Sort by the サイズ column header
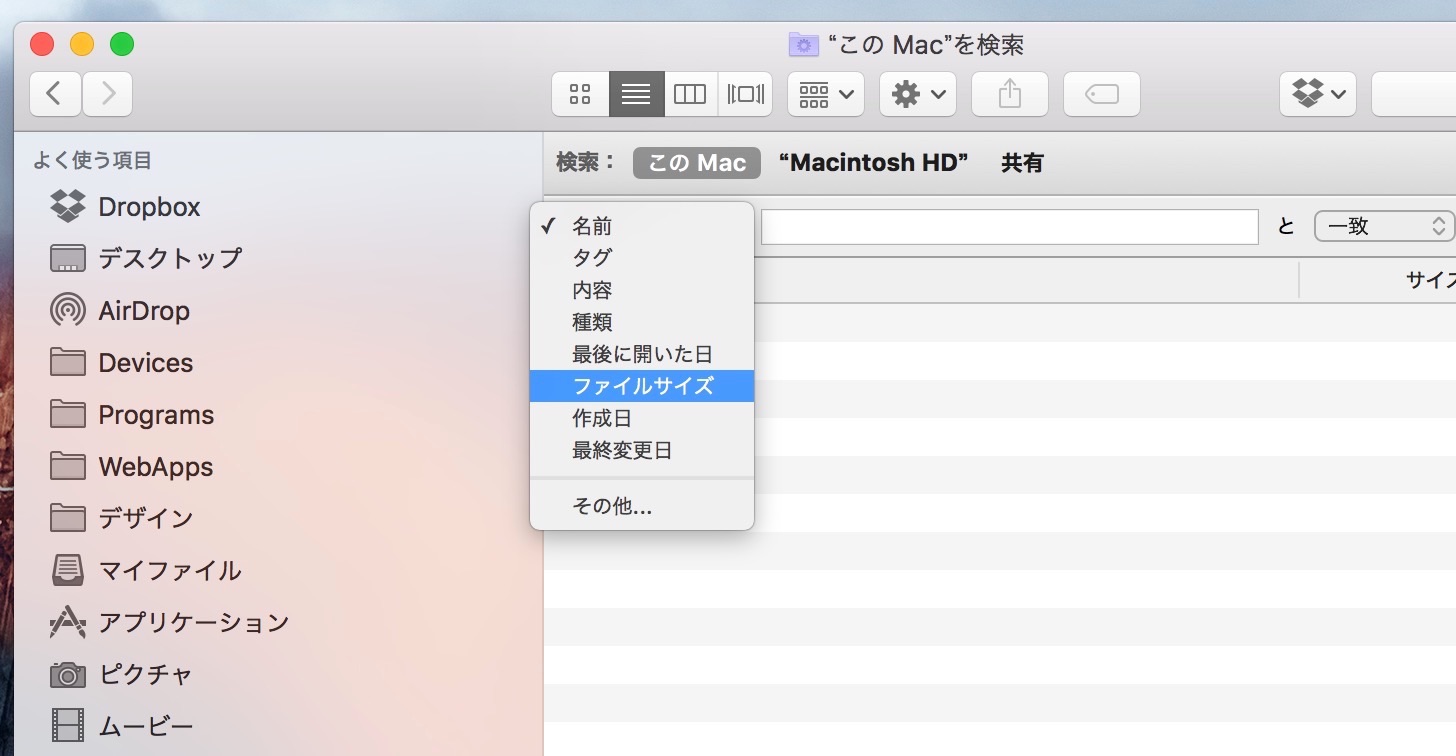This screenshot has width=1456, height=756. click(x=1378, y=281)
